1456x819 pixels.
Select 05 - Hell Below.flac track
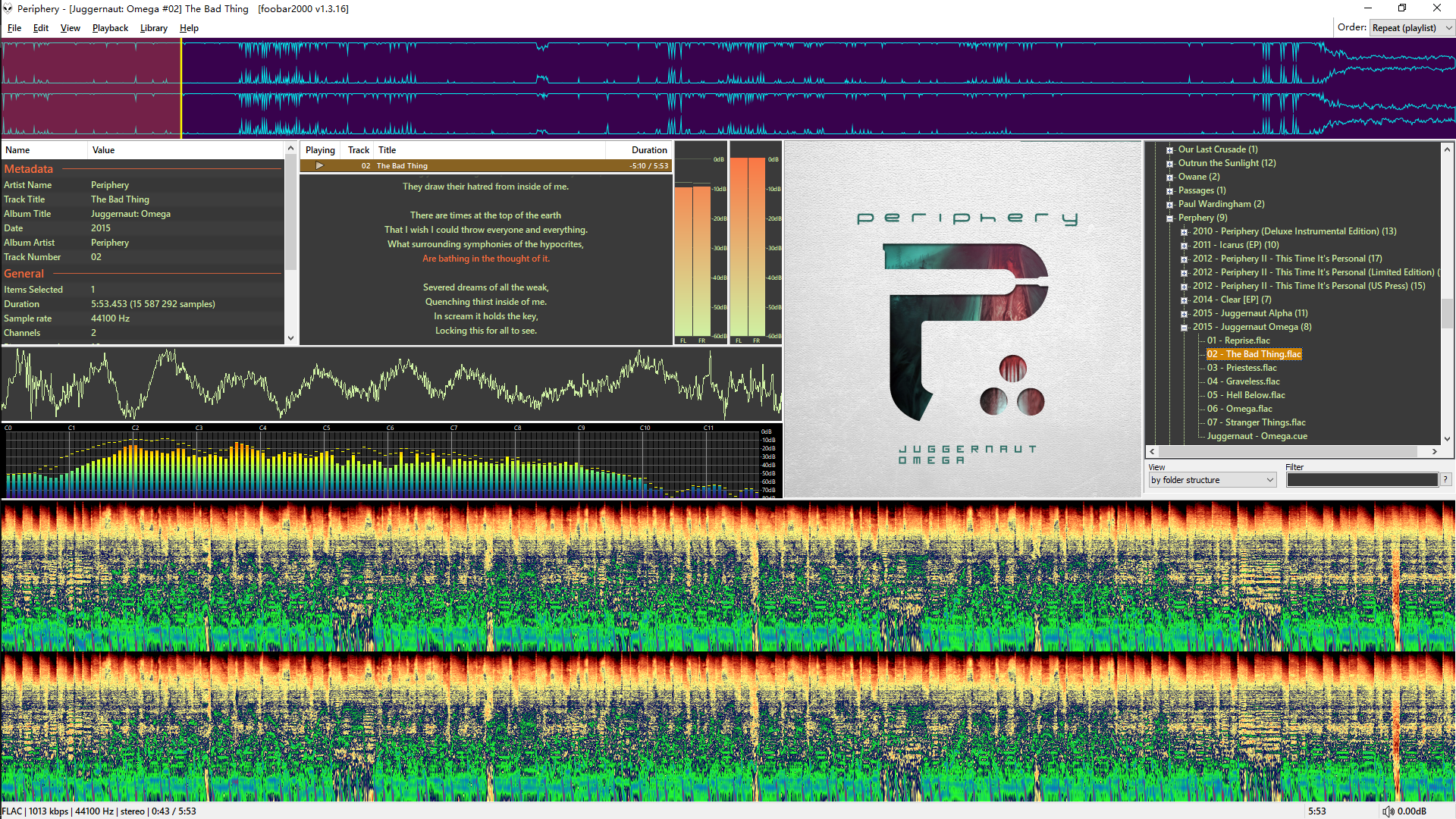1245,395
